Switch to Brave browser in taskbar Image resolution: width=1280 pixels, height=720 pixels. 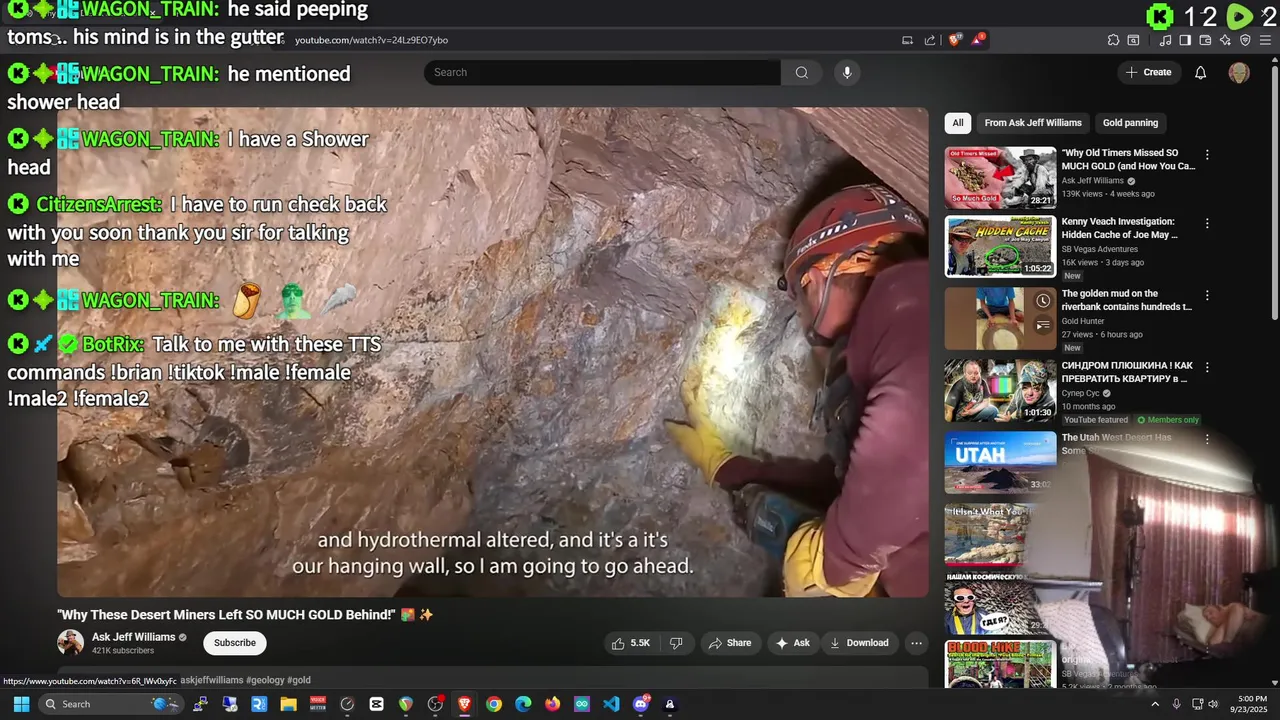[464, 704]
